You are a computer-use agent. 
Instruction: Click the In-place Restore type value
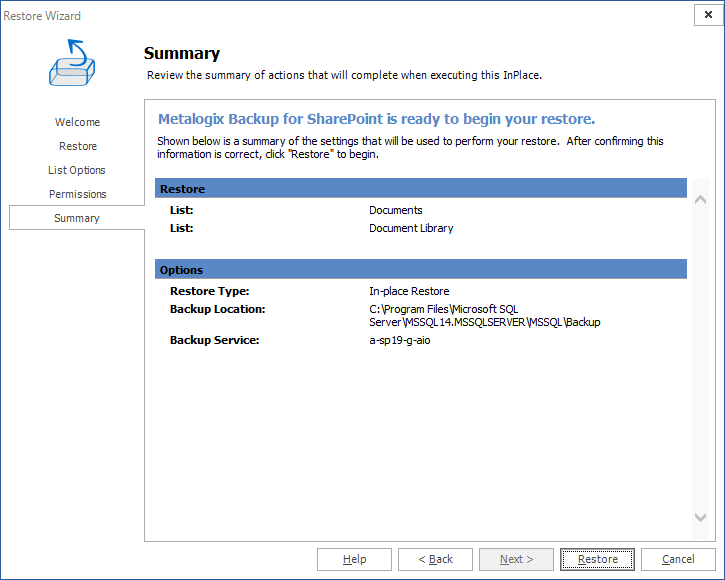click(x=409, y=291)
